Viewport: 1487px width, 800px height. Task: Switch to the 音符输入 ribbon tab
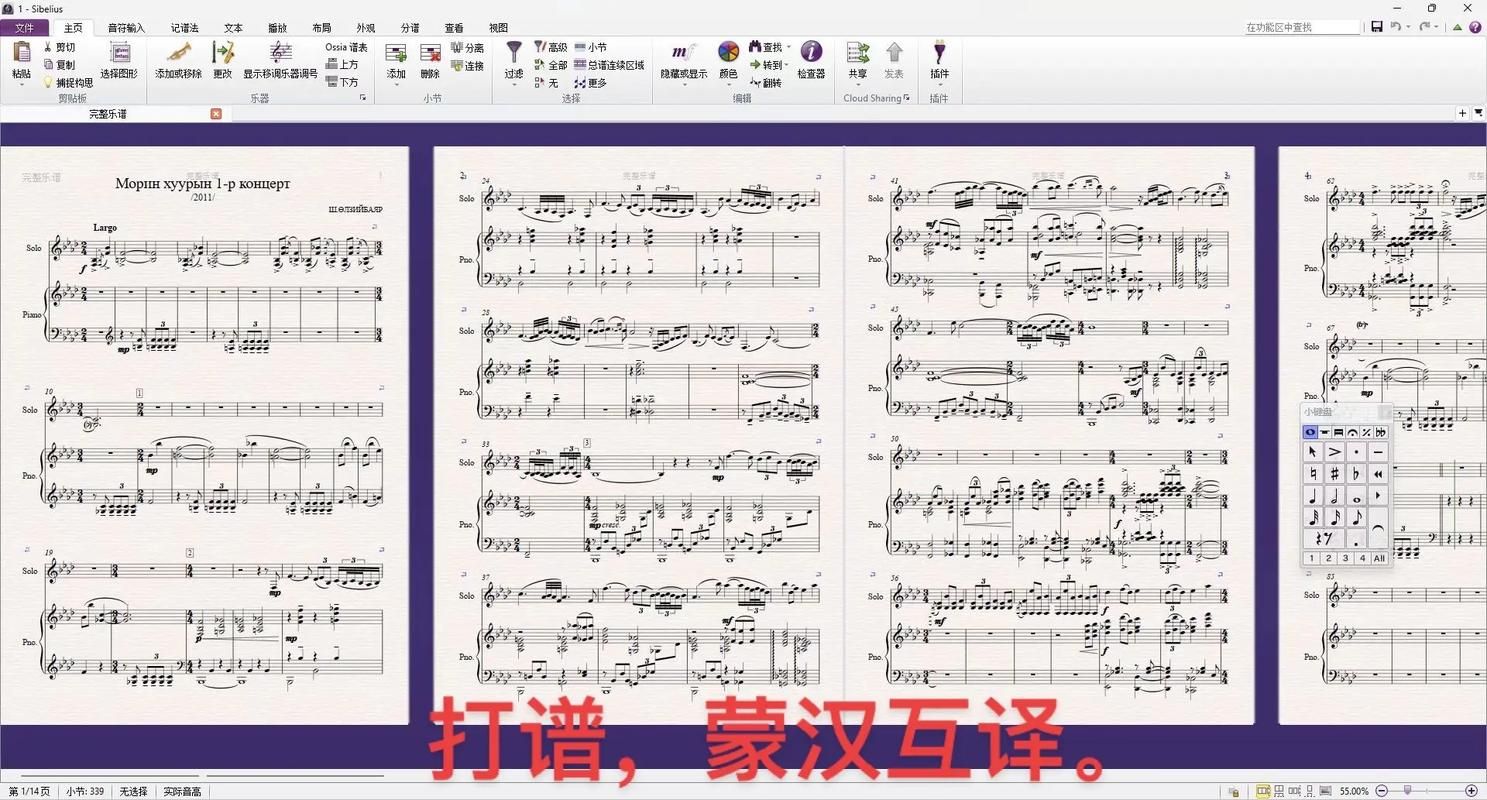click(x=126, y=28)
